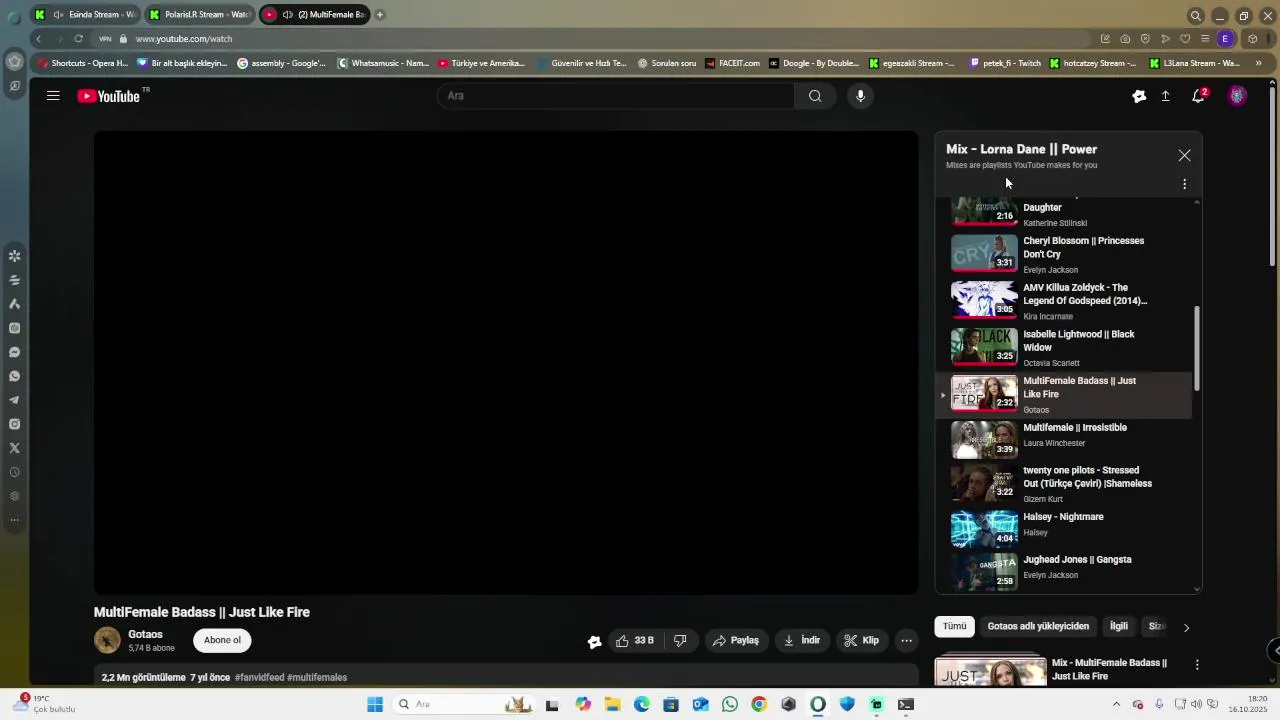Open the Opera sidebar three-dot more menu
Viewport: 1280px width, 720px height.
(x=15, y=520)
